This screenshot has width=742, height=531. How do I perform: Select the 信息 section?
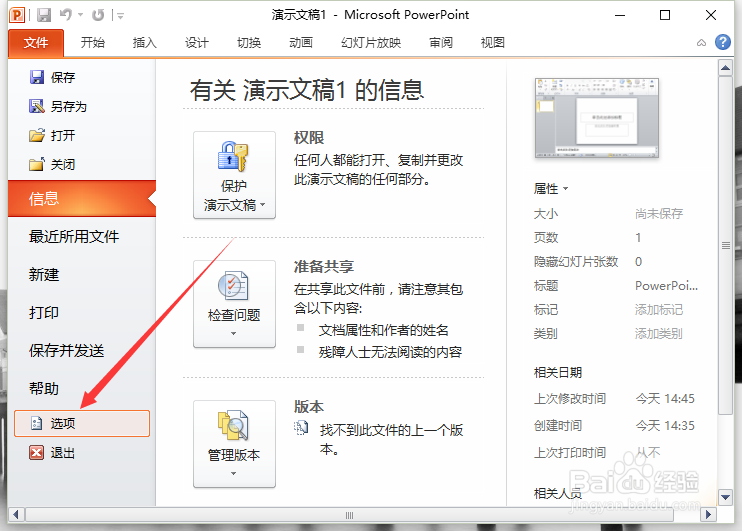[82, 198]
